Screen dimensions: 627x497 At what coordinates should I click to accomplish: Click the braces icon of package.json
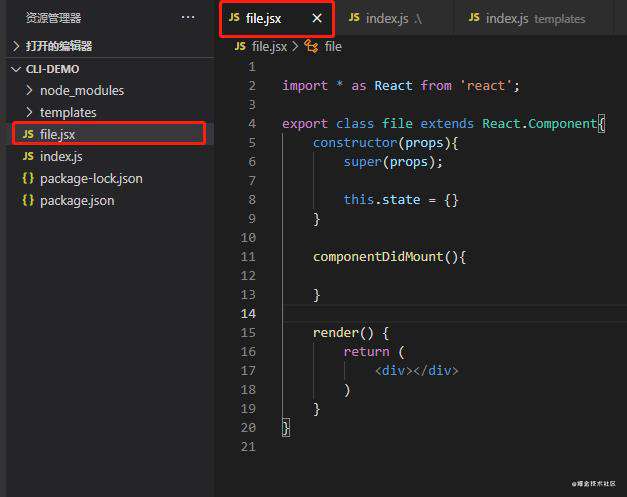click(28, 200)
